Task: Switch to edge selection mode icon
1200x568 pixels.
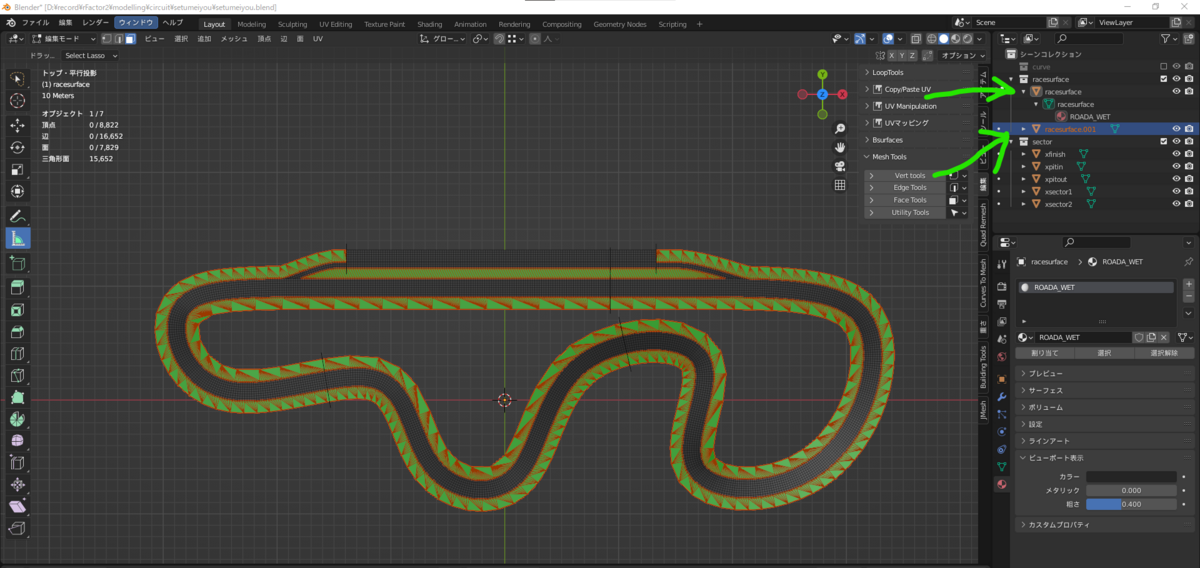Action: click(119, 39)
